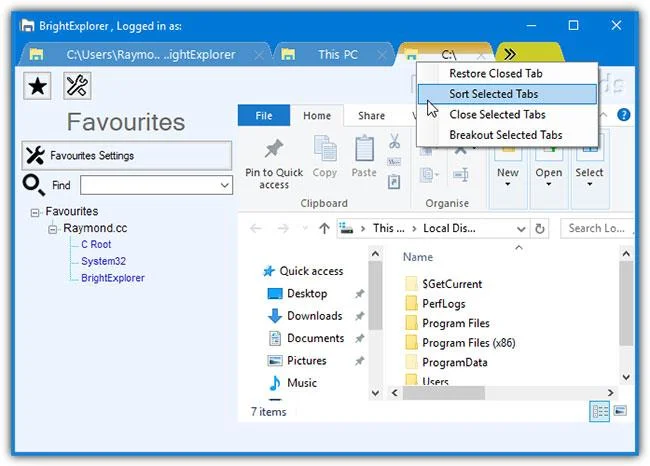
Task: Open the System32 favourite link
Action: point(103,261)
